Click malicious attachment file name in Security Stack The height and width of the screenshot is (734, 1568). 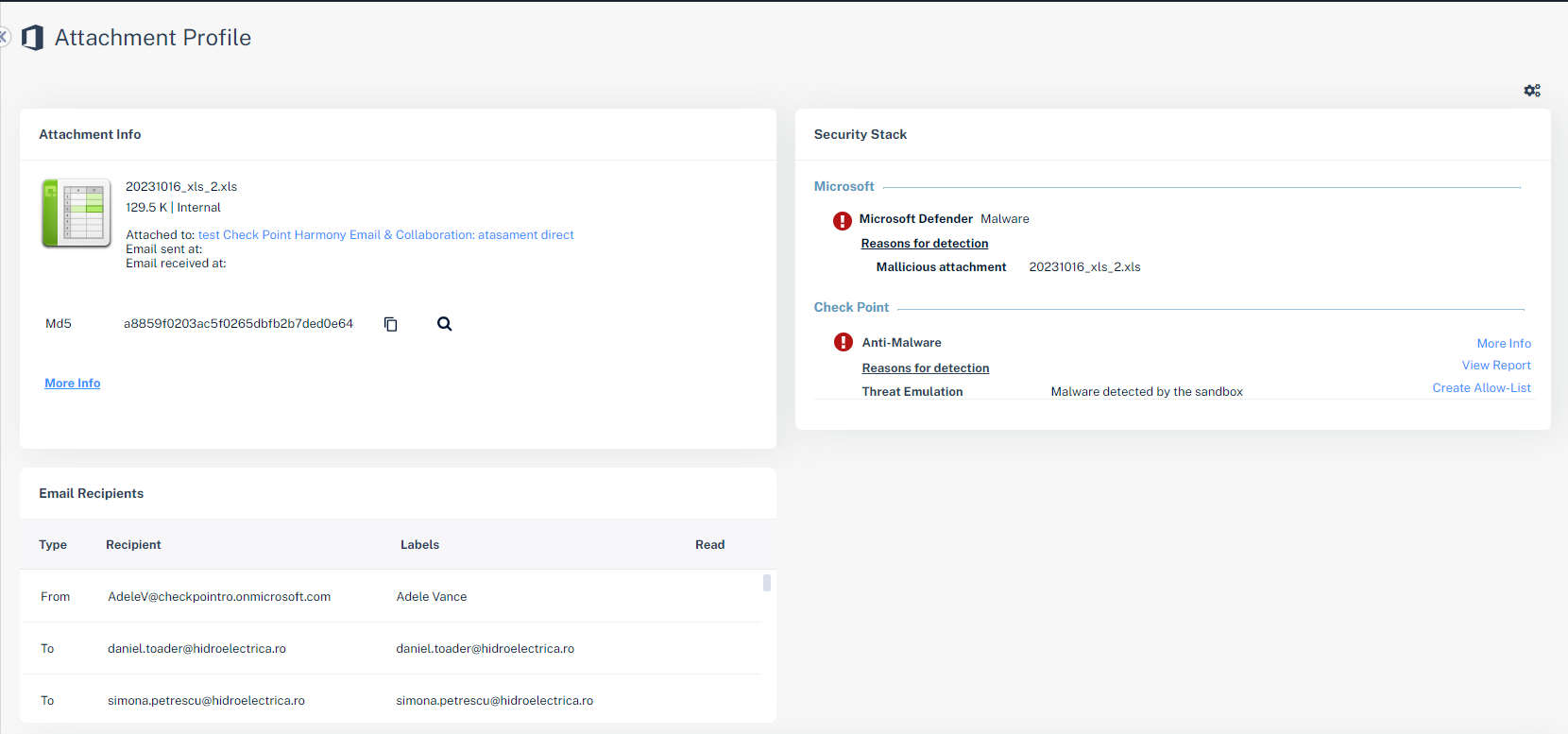(1084, 267)
